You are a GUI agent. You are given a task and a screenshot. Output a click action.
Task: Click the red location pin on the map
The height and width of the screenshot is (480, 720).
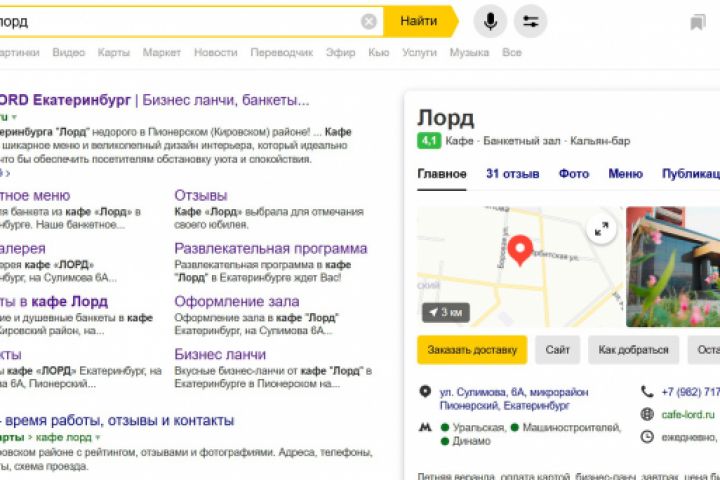point(520,249)
